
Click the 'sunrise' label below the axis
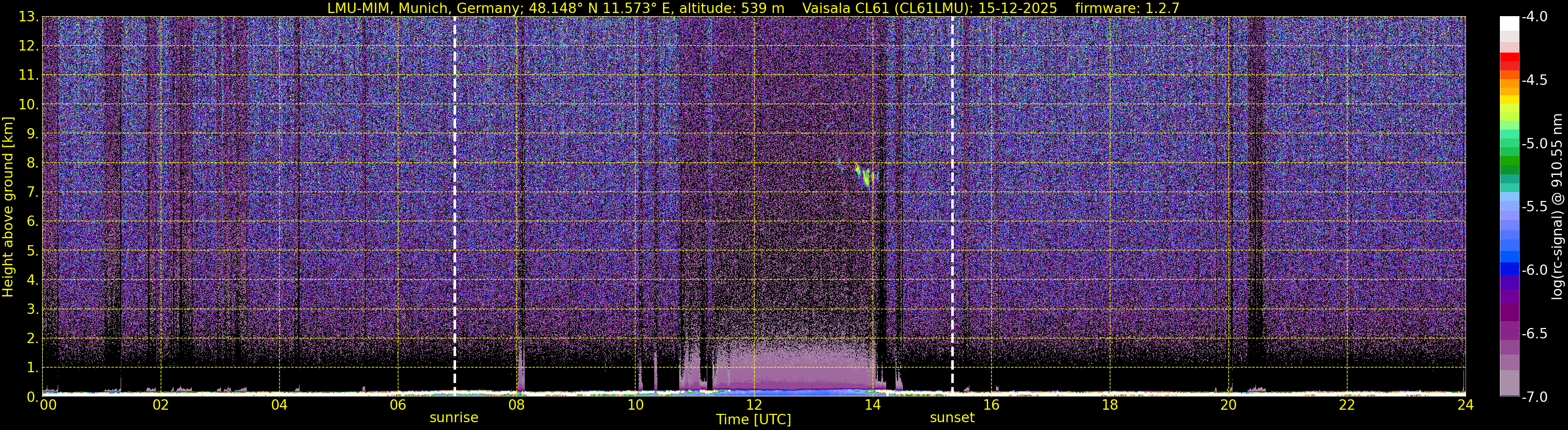click(x=453, y=418)
